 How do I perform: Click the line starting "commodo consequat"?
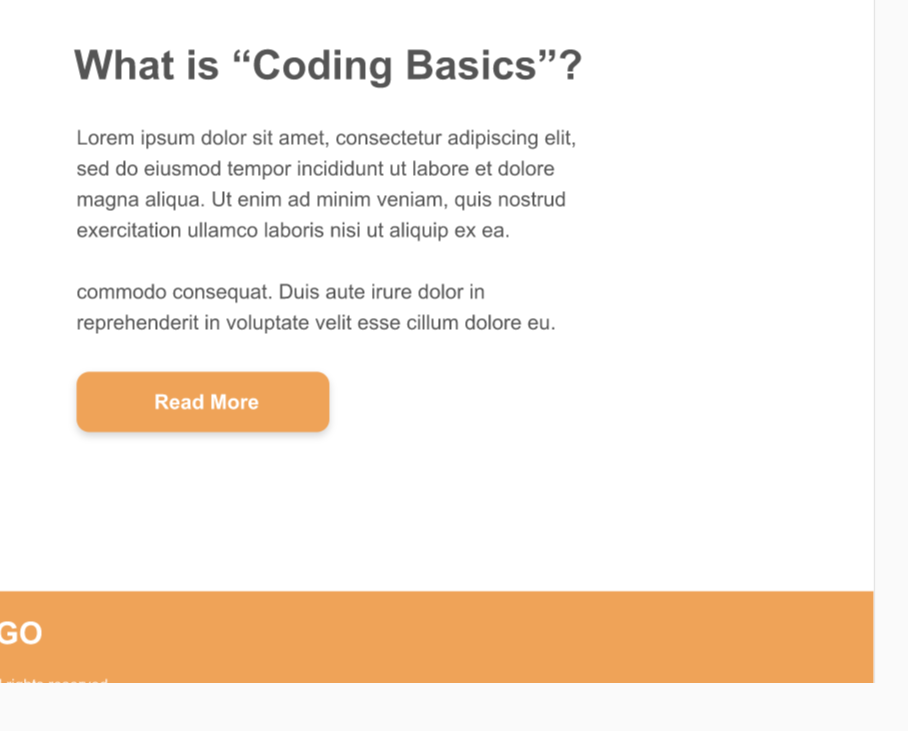(x=280, y=293)
